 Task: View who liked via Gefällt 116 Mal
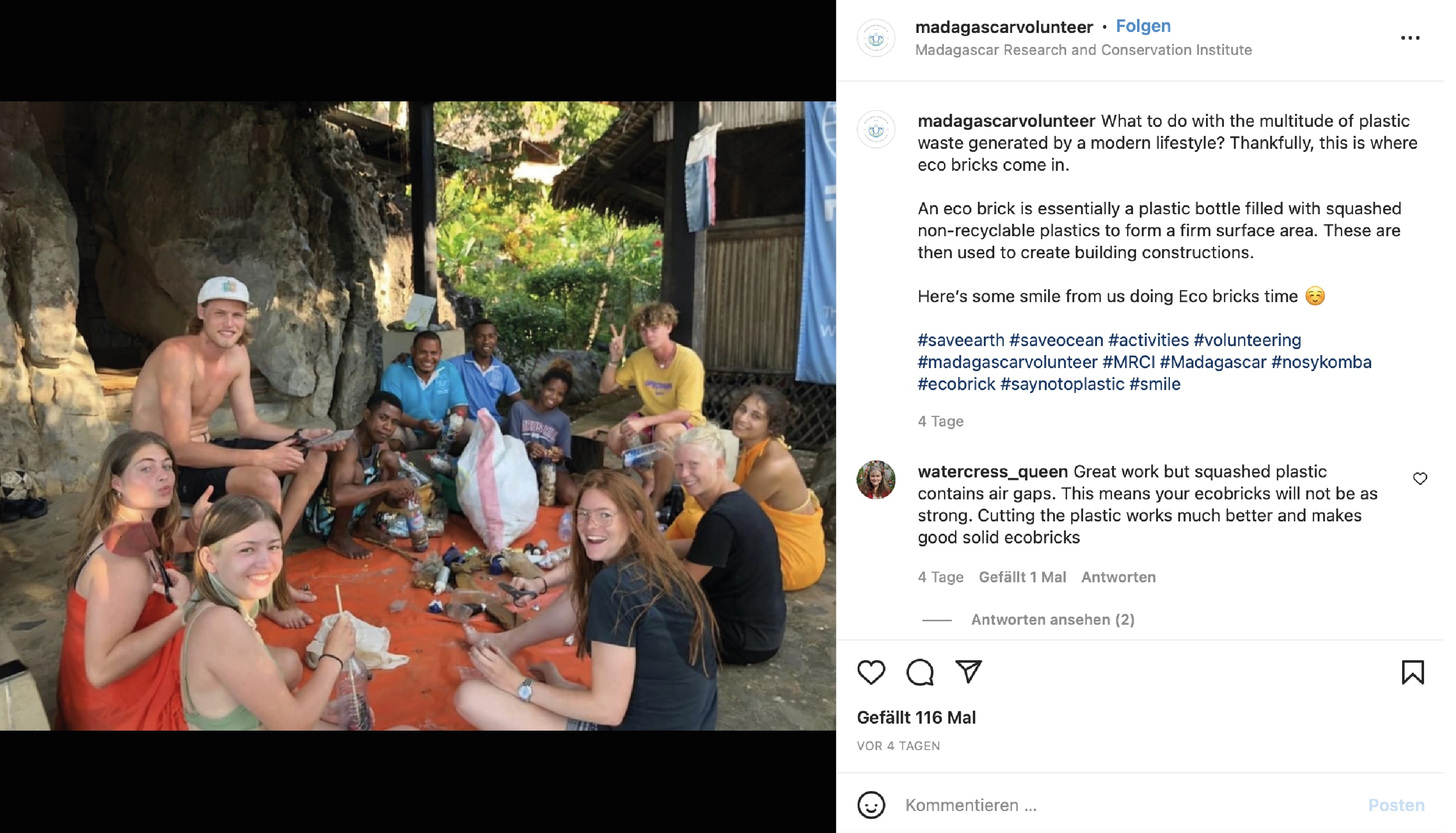point(916,718)
